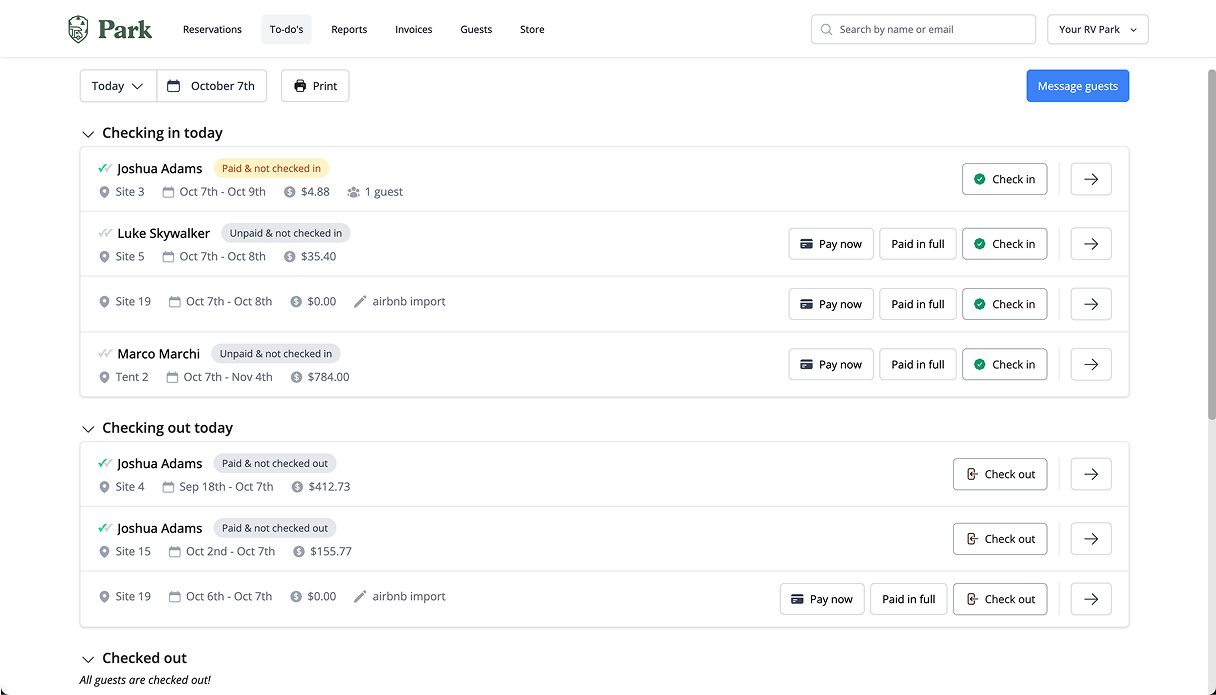1216x695 pixels.
Task: Collapse the Checking out today section
Action: (88, 429)
